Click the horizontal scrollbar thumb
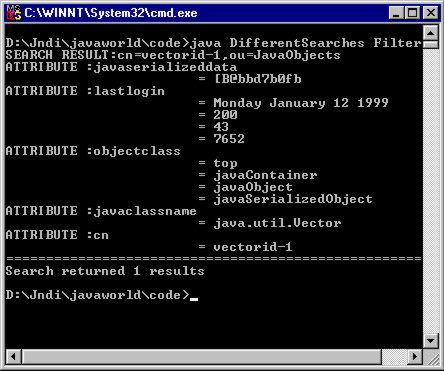Image resolution: width=444 pixels, height=371 pixels. point(201,356)
